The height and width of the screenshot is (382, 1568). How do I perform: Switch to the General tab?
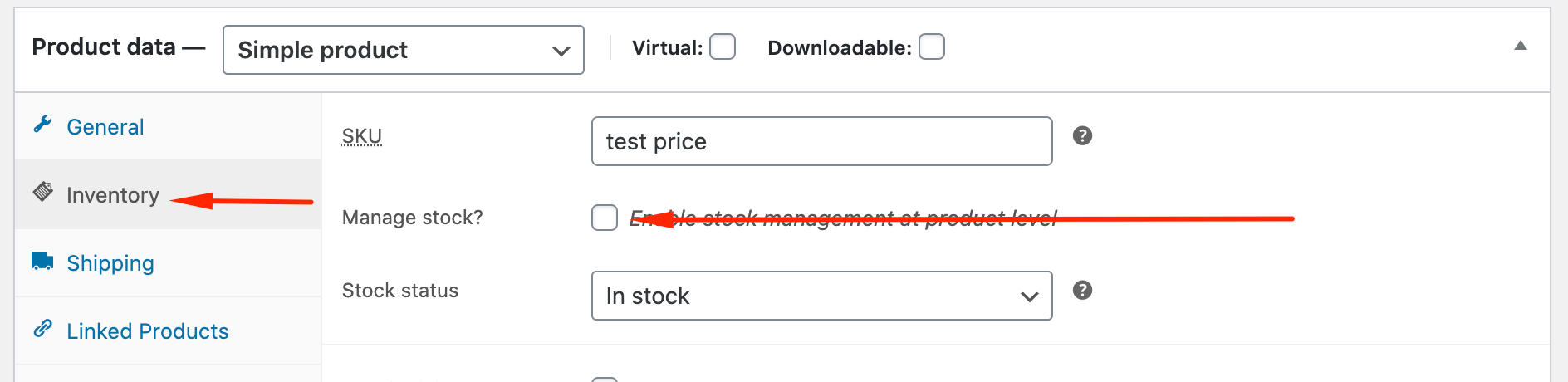(105, 127)
